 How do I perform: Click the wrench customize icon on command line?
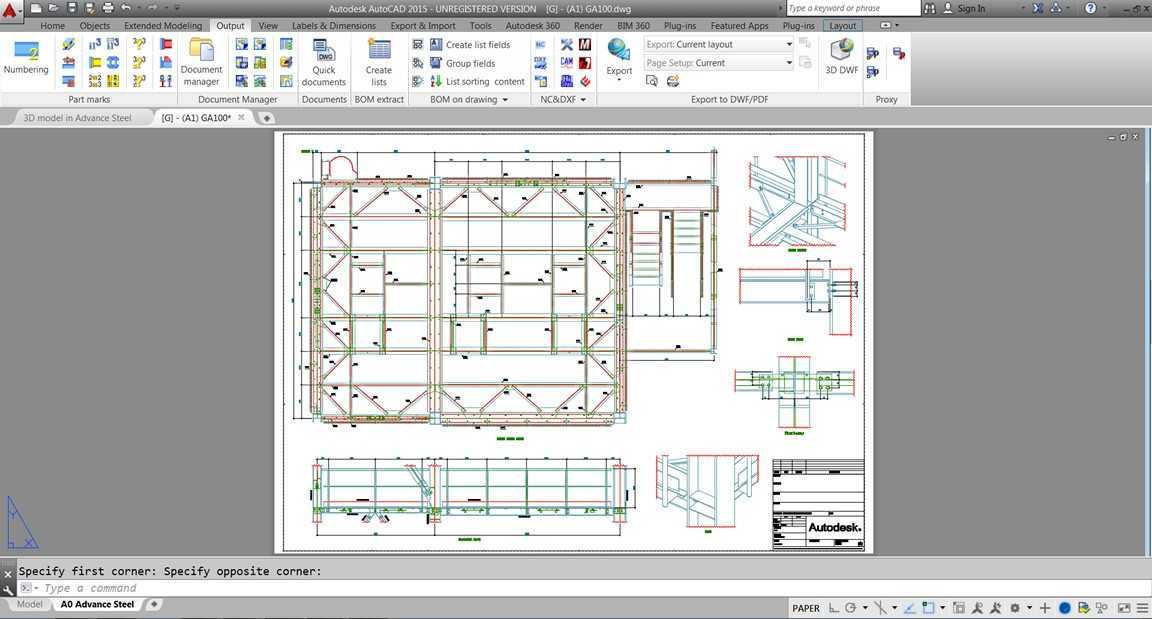pos(8,589)
